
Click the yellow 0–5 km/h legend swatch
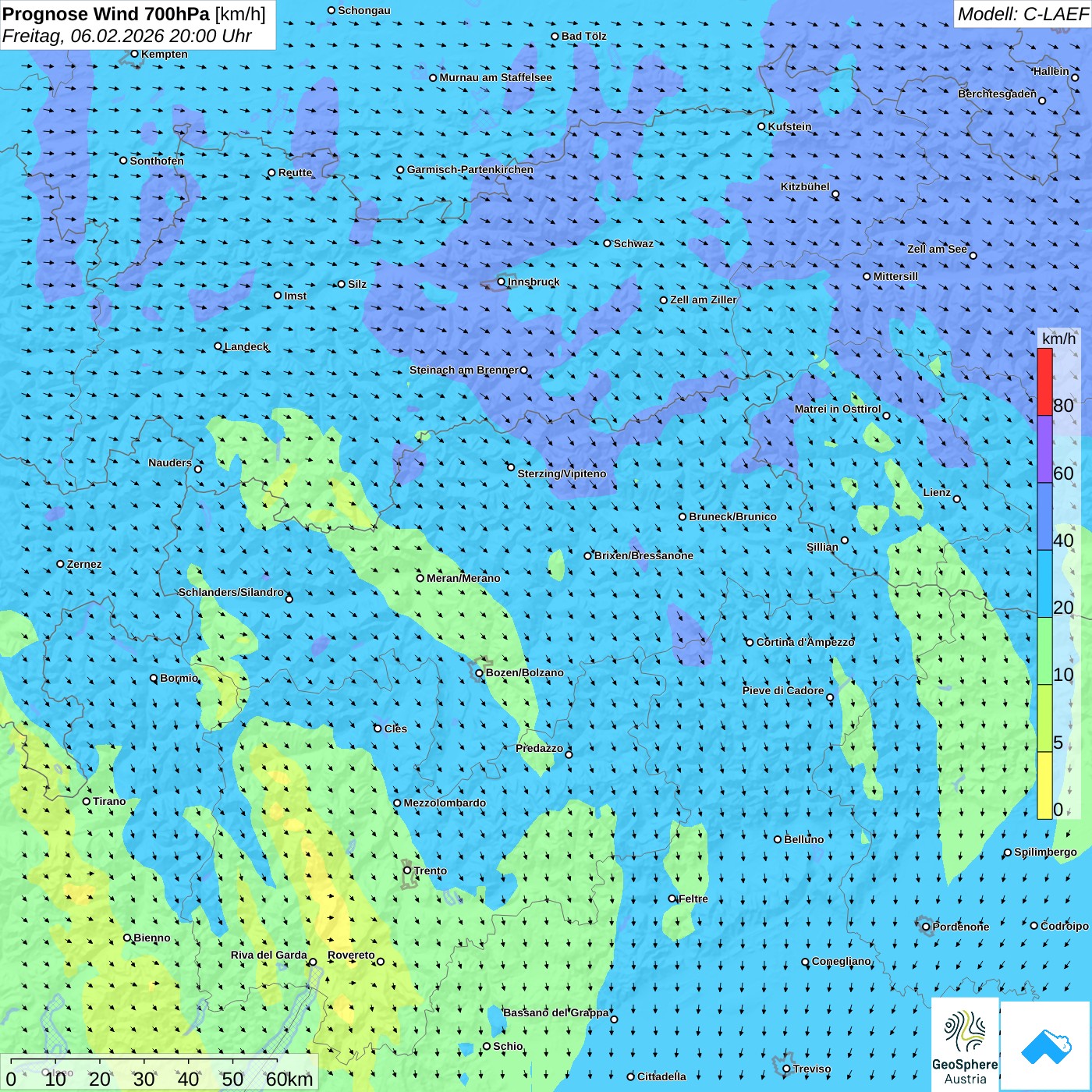tap(1044, 785)
